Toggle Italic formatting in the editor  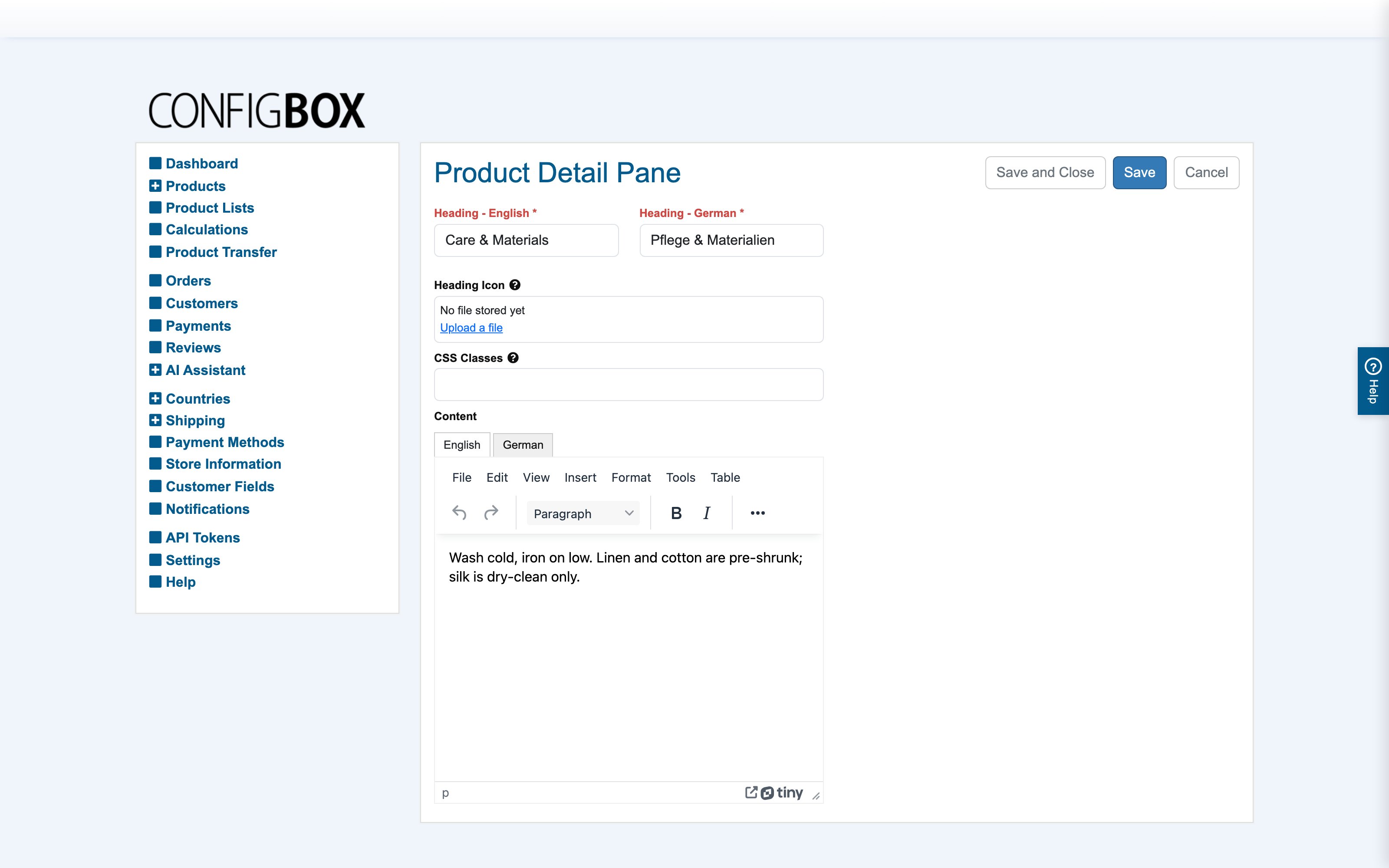707,513
